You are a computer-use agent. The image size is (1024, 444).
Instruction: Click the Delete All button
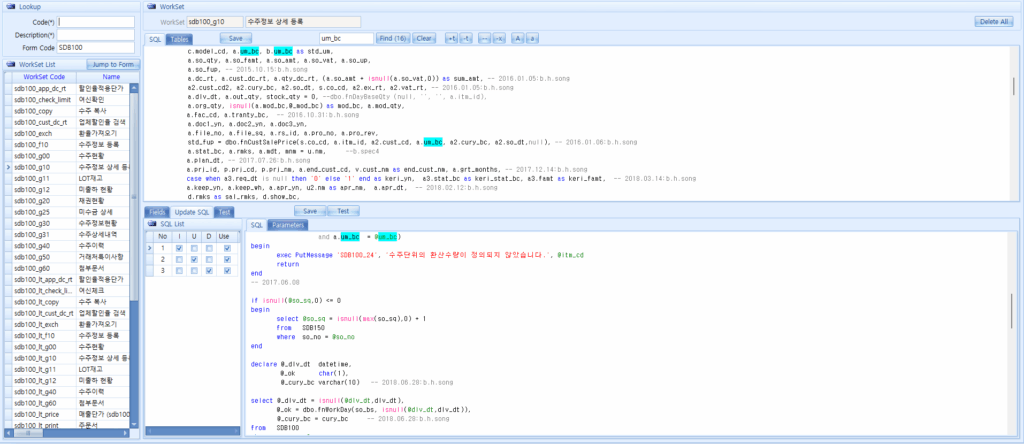[991, 21]
